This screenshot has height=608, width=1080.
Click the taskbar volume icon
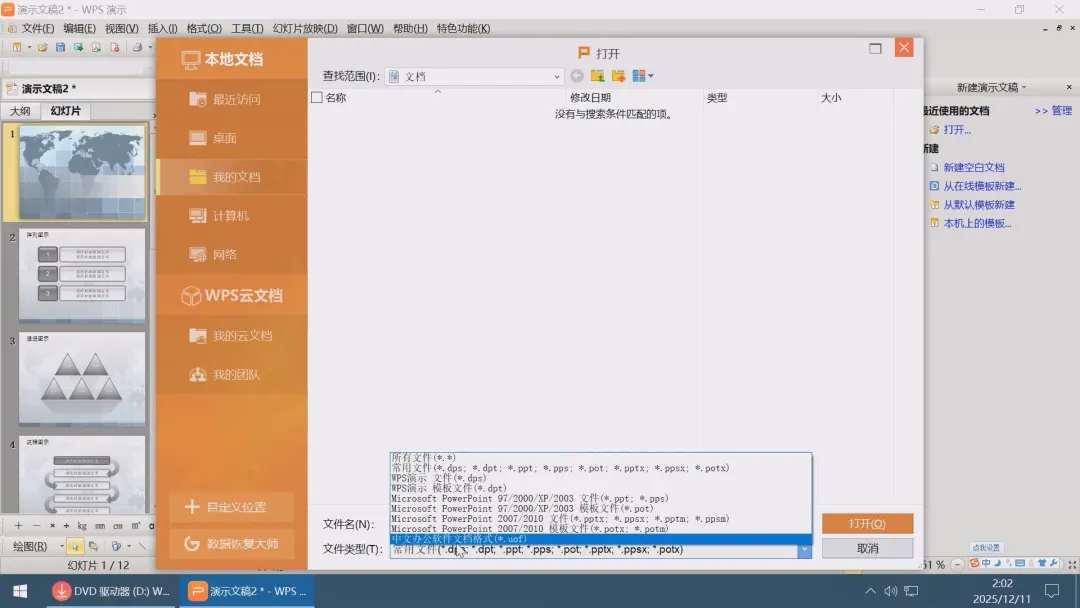tap(891, 591)
